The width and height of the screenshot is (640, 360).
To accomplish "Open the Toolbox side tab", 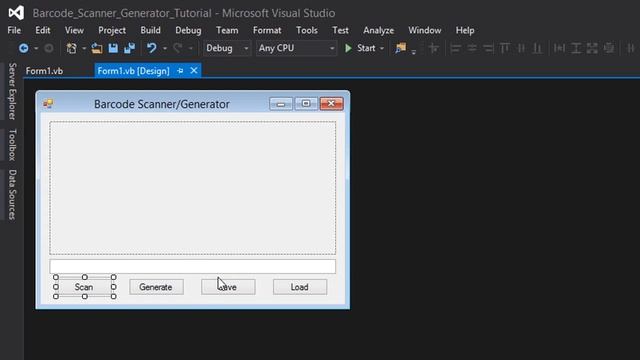I will (13, 144).
